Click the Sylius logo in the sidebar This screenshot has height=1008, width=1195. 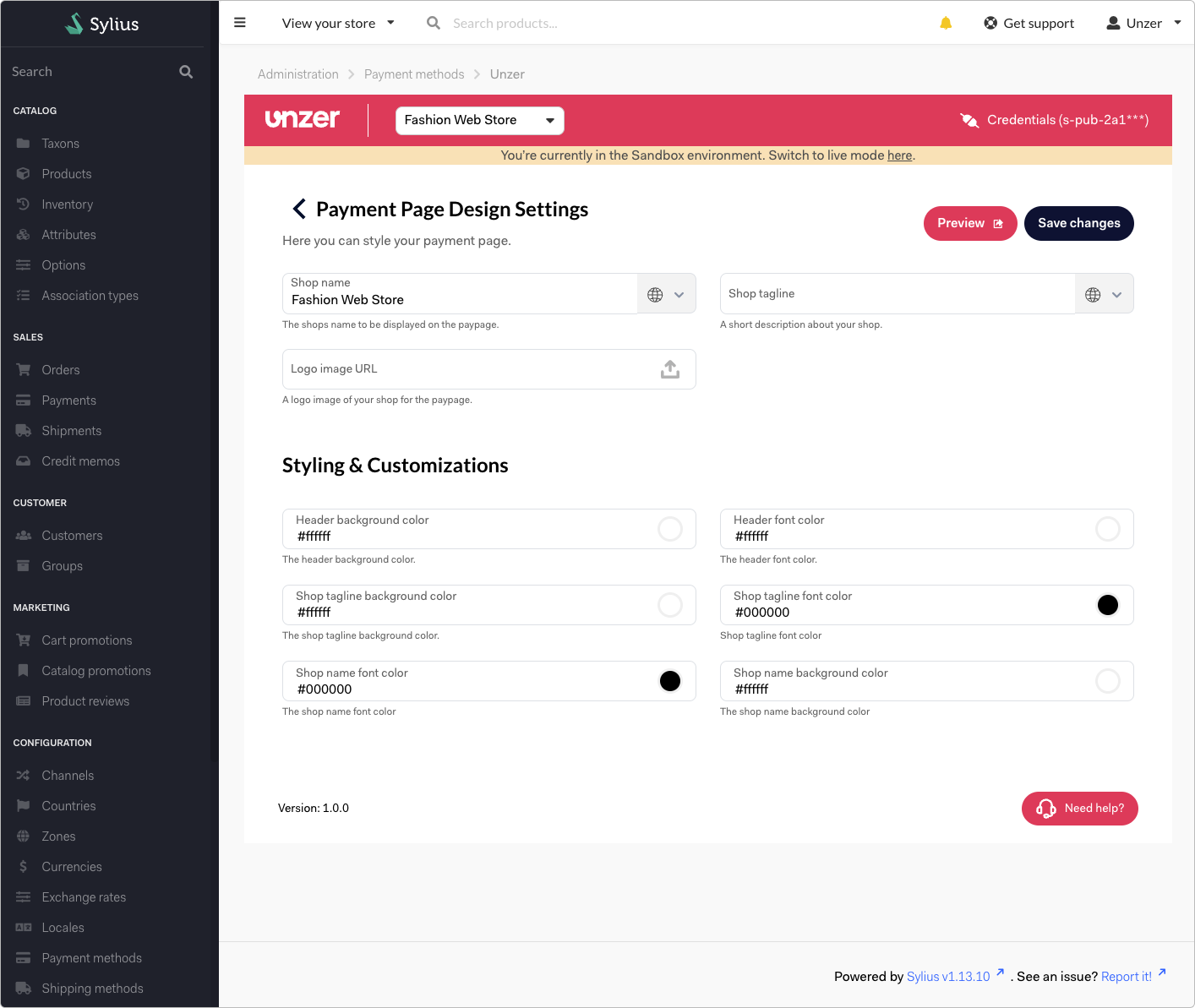click(x=102, y=24)
